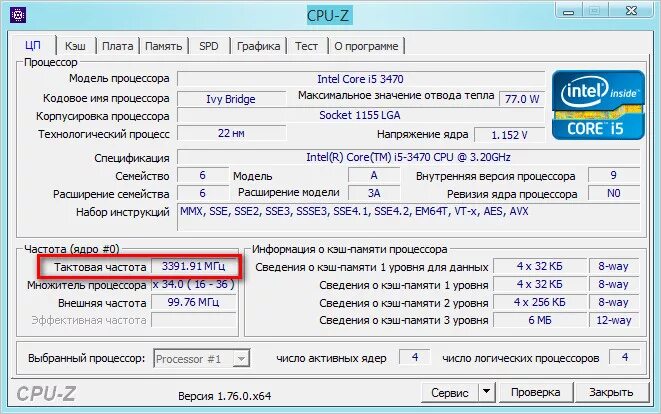Expand the Сервис button arrow menu

pyautogui.click(x=486, y=392)
